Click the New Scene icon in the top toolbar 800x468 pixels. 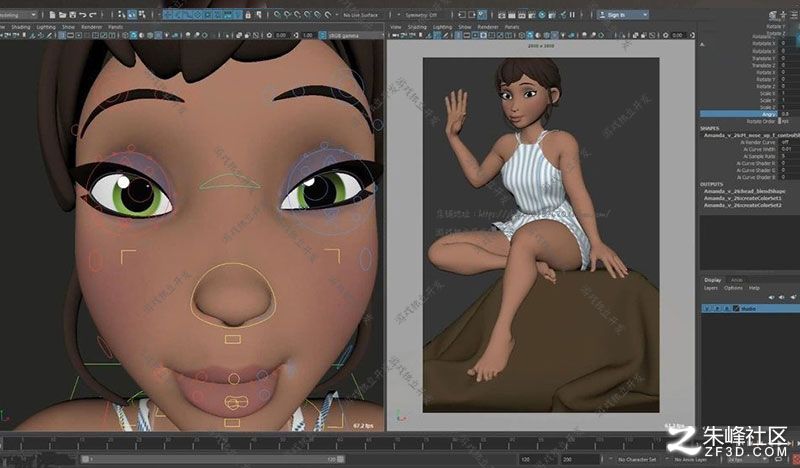[x=53, y=15]
